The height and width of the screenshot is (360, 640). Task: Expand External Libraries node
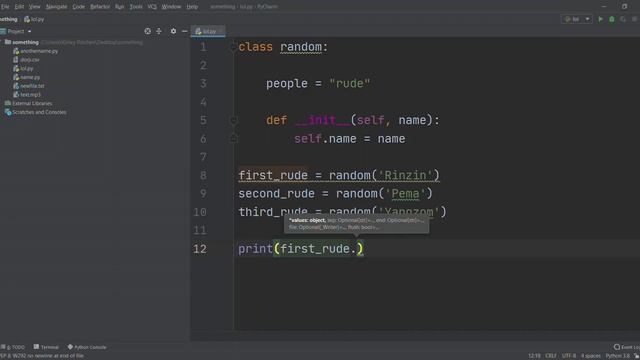[x=28, y=103]
